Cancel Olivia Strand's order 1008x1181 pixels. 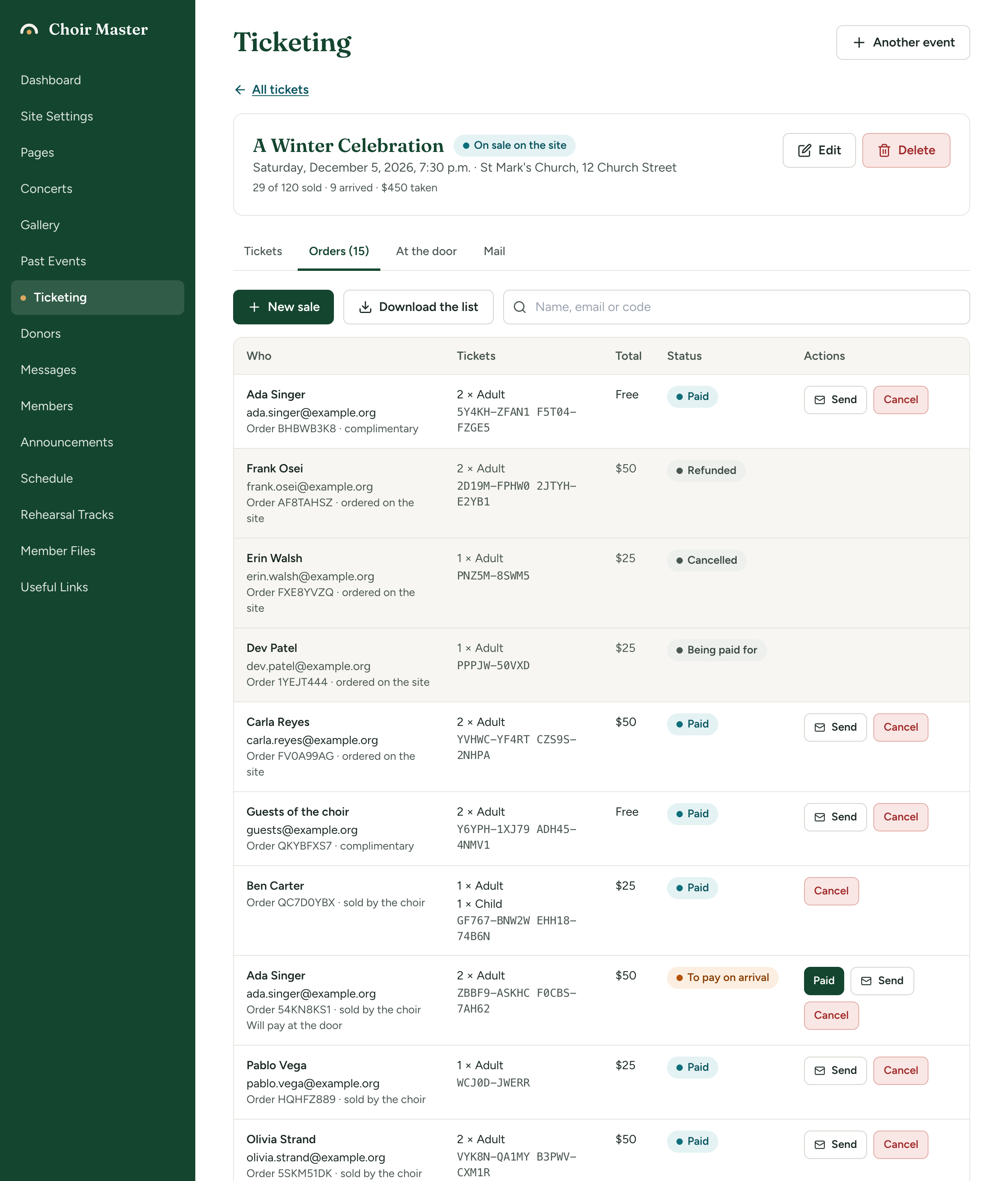[900, 1145]
